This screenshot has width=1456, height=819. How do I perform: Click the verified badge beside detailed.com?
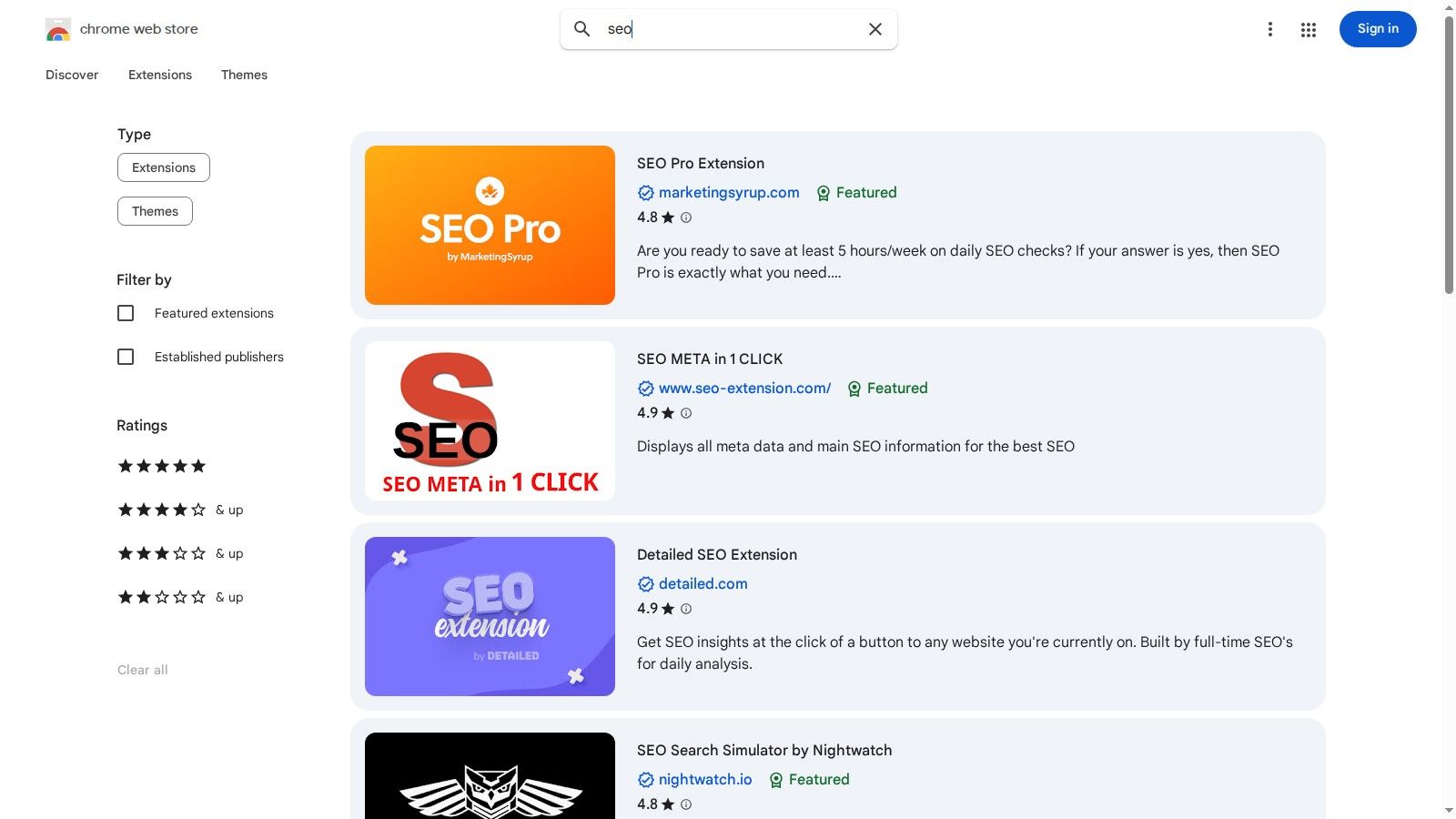645,583
